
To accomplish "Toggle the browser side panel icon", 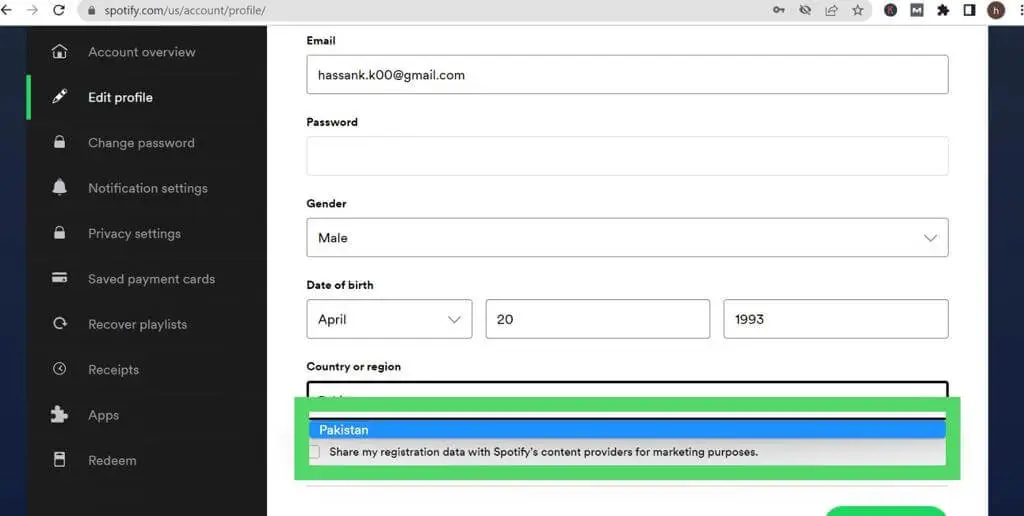I will pos(969,10).
